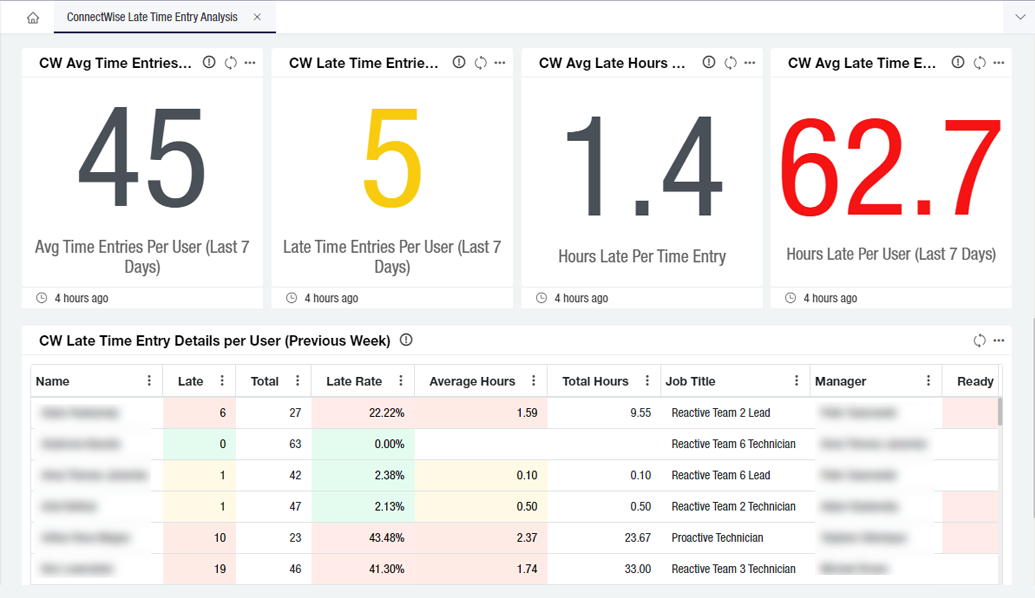Open more options for CW Avg Late Time E... widget
Viewport: 1035px width, 598px height.
click(x=999, y=63)
